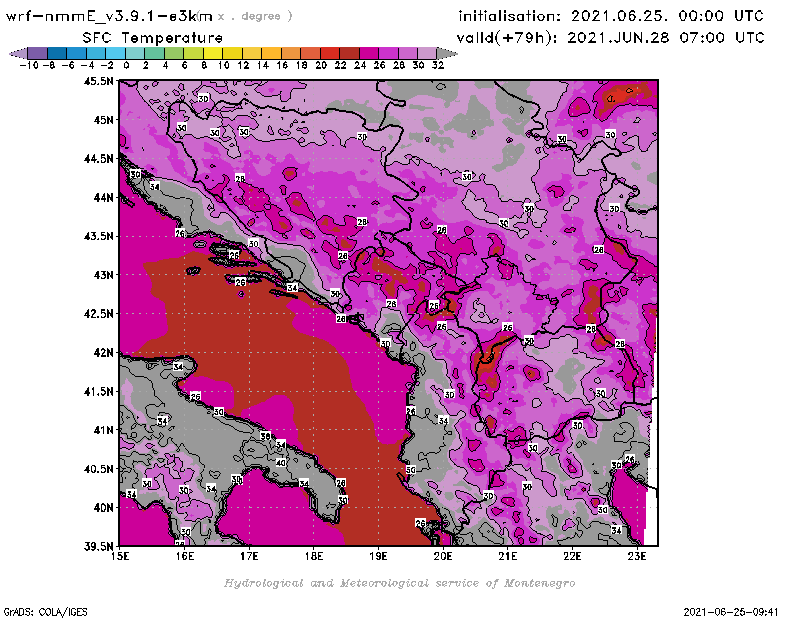Select the light green swatch between 4 and 6
800x618 pixels.
(x=174, y=53)
